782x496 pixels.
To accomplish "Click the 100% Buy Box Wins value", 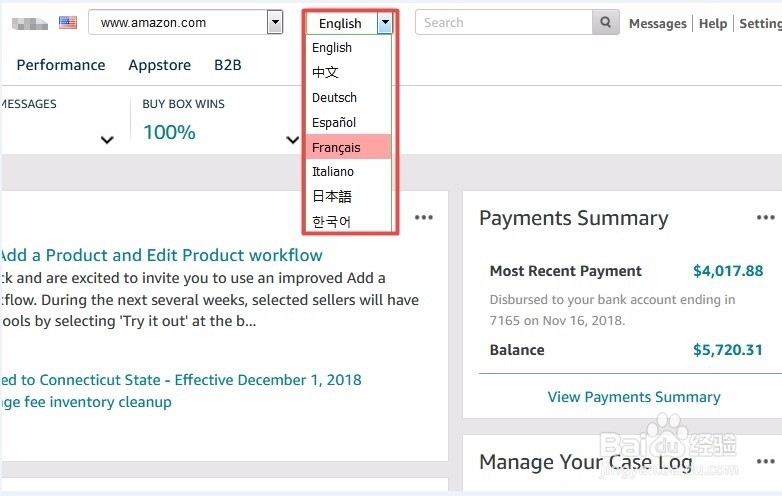I will (169, 132).
